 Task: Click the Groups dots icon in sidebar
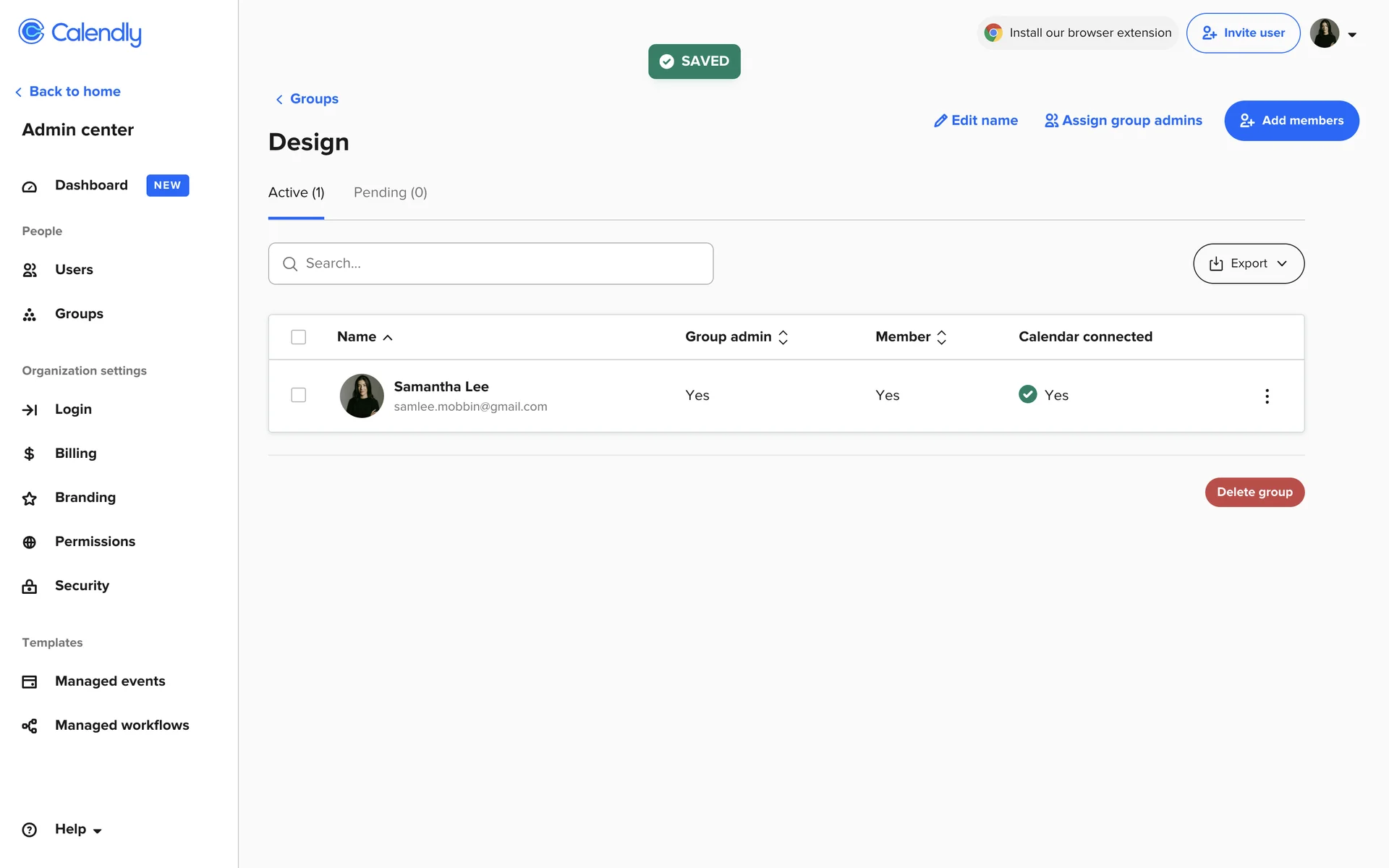30,315
